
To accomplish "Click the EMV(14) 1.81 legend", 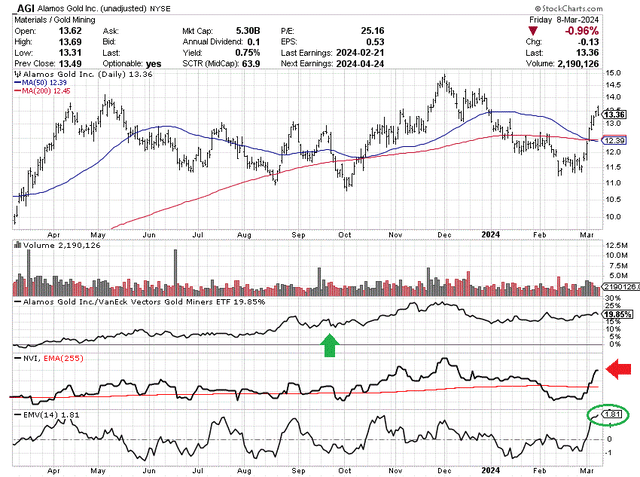I will (x=47, y=415).
